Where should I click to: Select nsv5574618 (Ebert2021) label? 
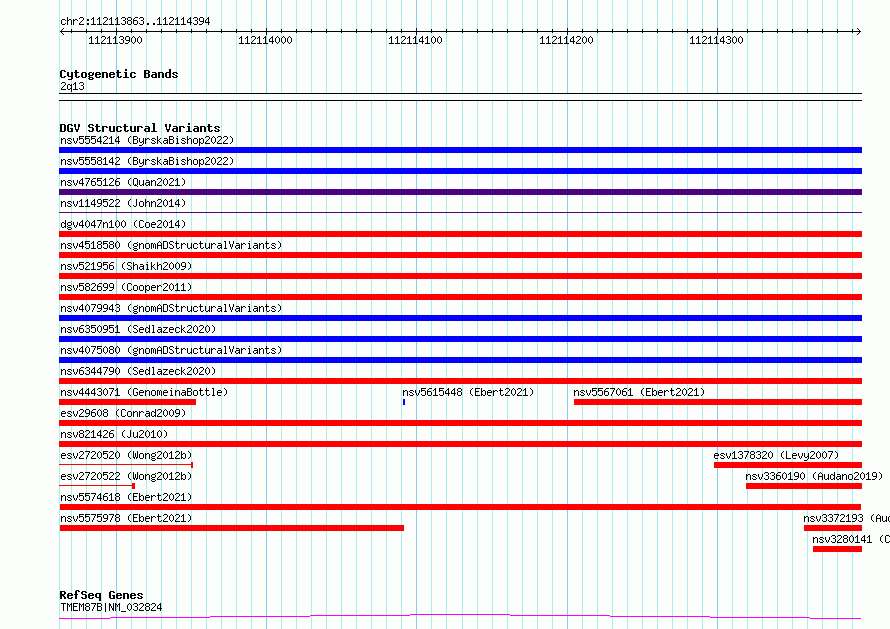pos(126,497)
